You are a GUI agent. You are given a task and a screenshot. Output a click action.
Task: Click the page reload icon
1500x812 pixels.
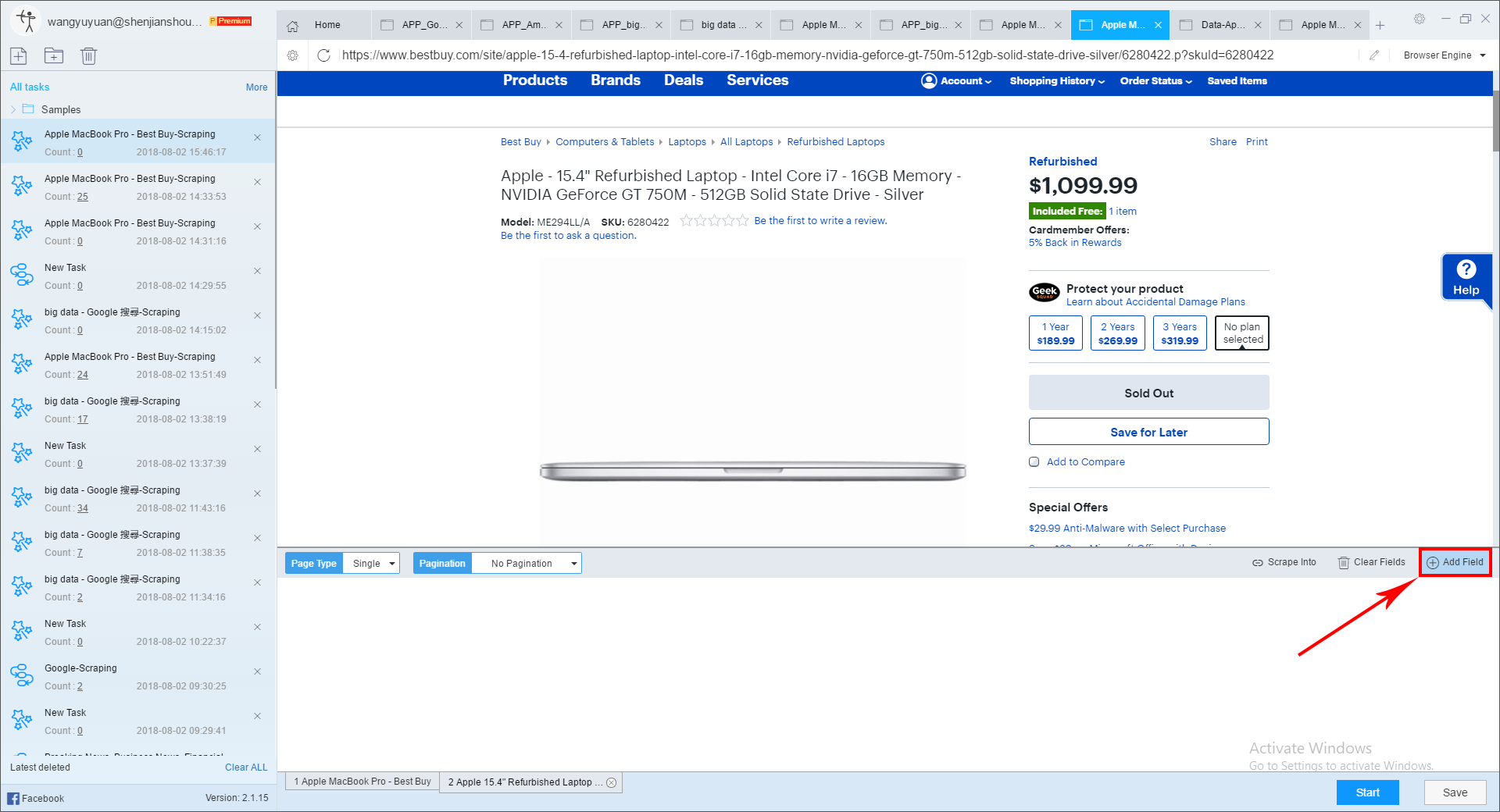point(323,55)
